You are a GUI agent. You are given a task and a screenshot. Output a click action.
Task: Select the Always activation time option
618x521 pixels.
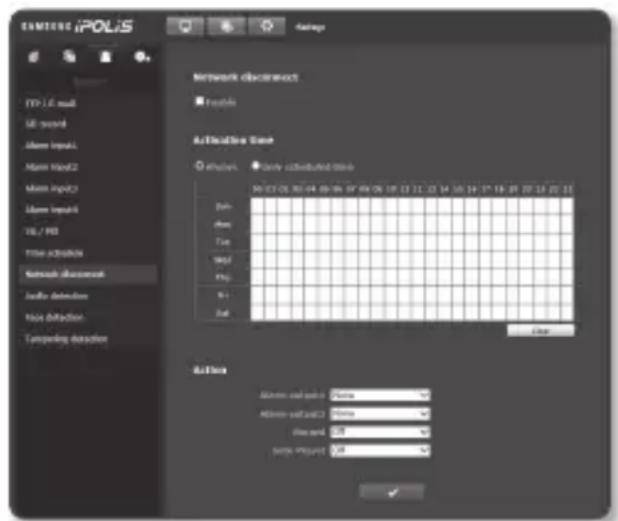199,166
